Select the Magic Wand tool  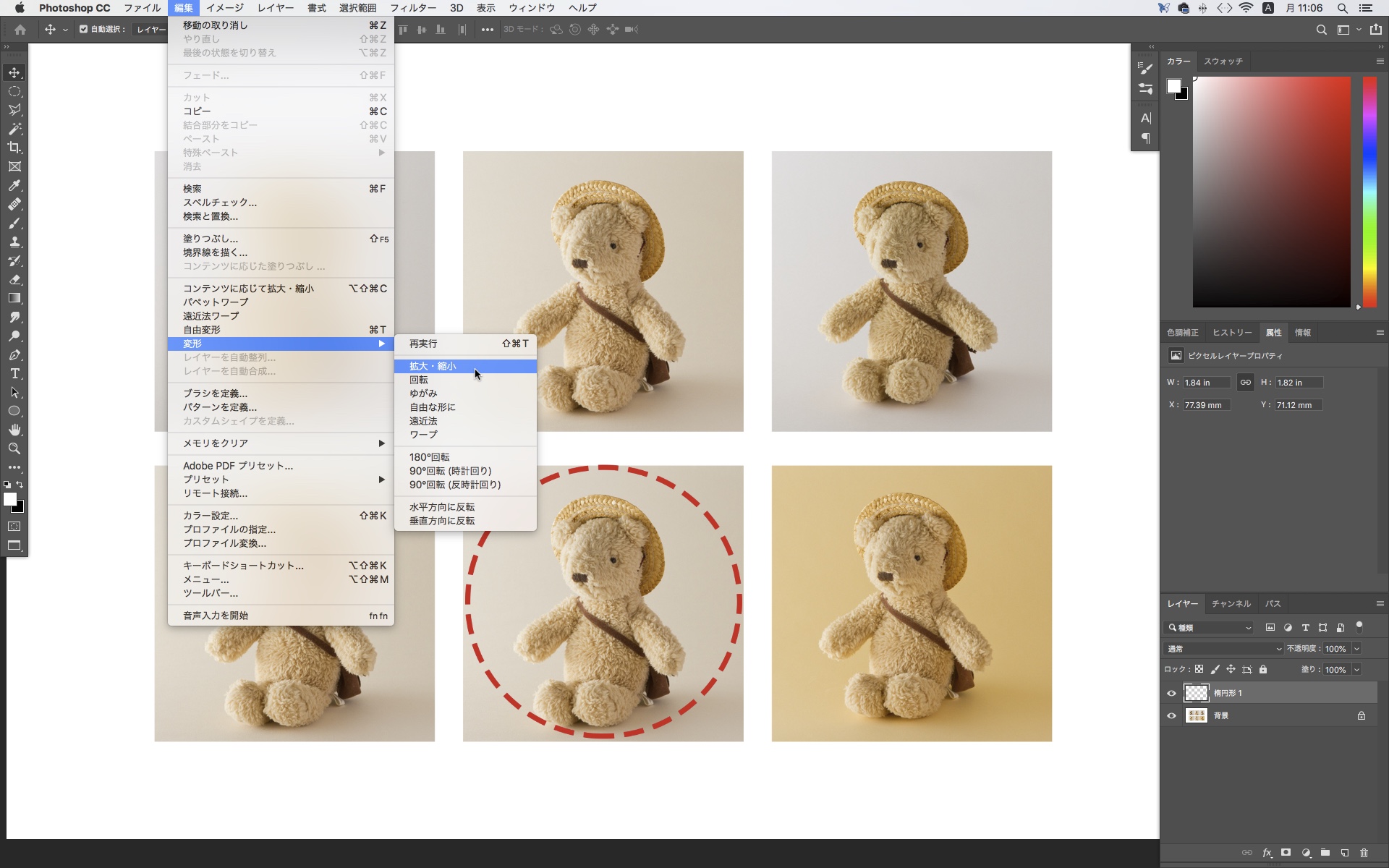14,129
